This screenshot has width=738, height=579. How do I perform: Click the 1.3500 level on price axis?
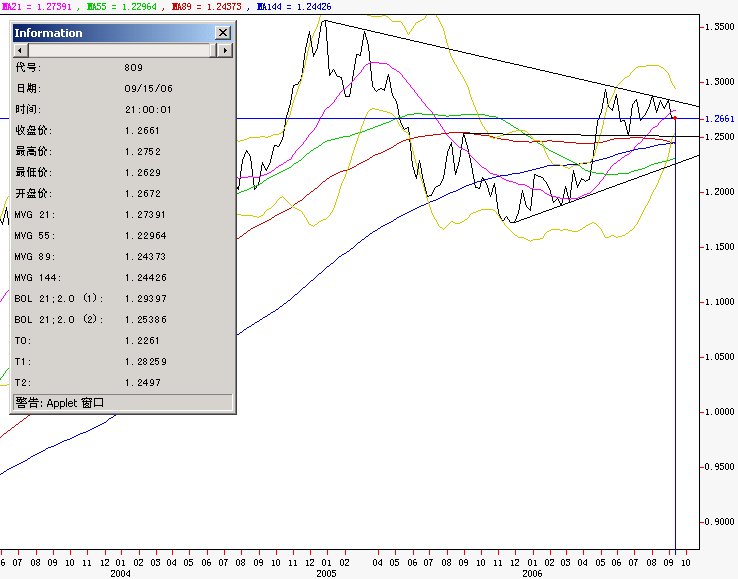(x=719, y=26)
